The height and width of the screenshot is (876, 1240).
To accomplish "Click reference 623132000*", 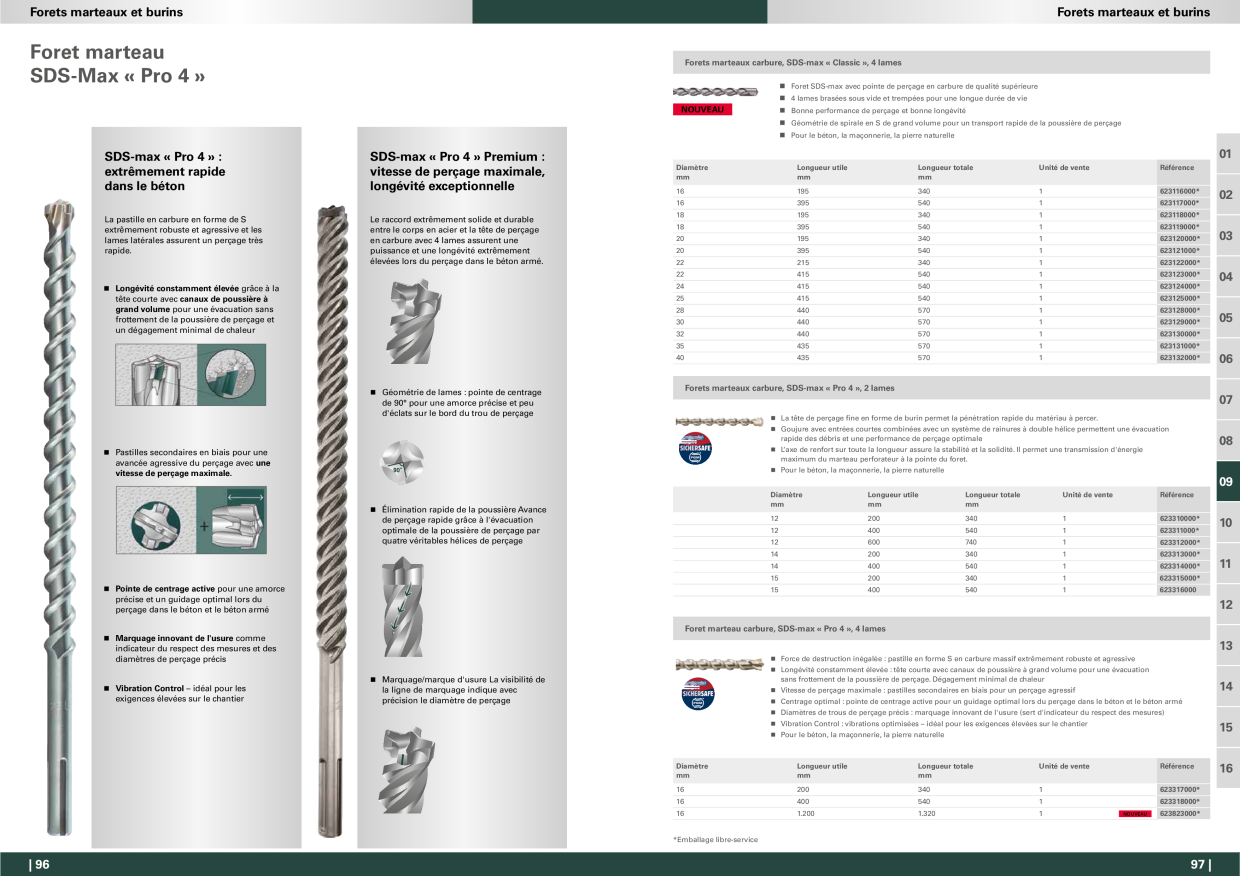I will tap(1179, 358).
